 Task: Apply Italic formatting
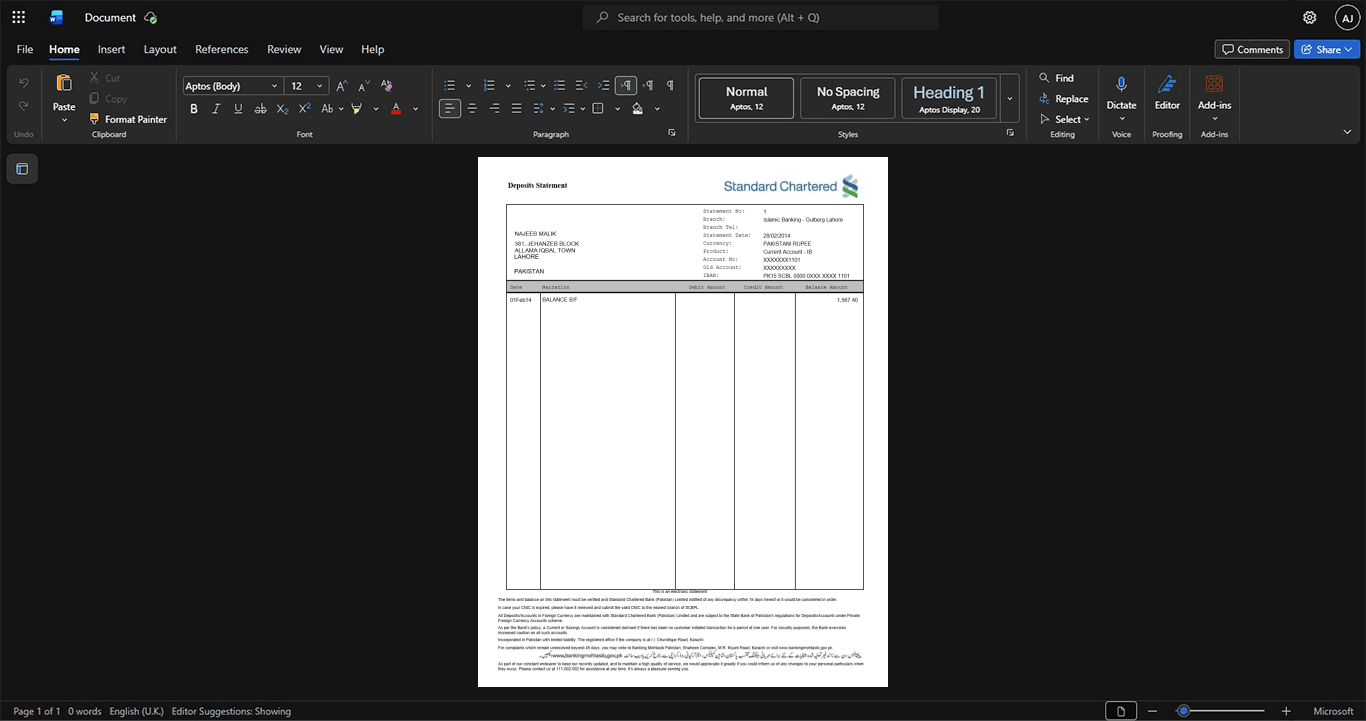pos(216,108)
